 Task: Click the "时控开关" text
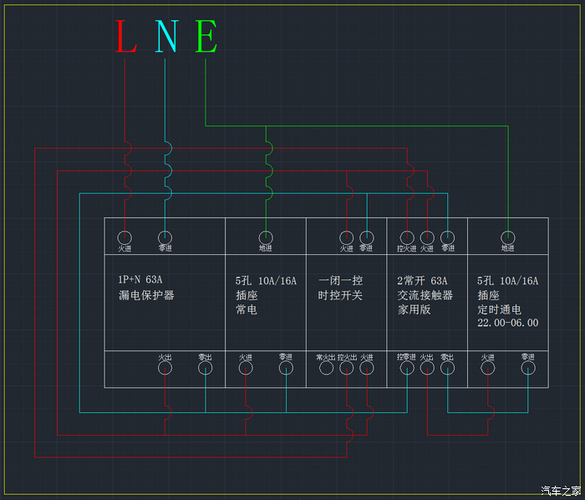(340, 296)
